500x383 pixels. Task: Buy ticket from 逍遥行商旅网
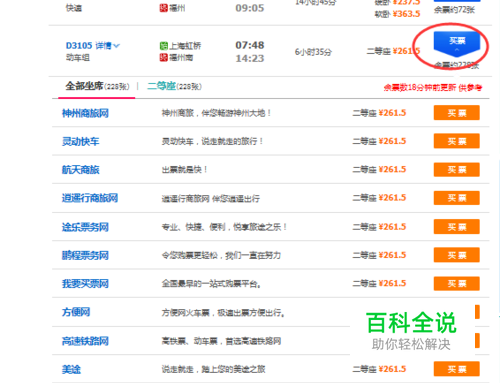(457, 198)
